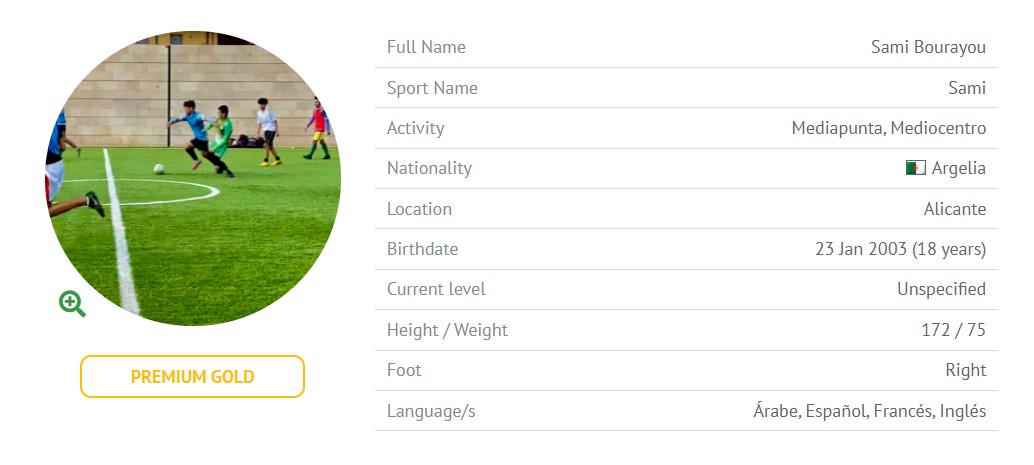1034x465 pixels.
Task: Click the PREMIUM GOLD button
Action: tap(193, 377)
